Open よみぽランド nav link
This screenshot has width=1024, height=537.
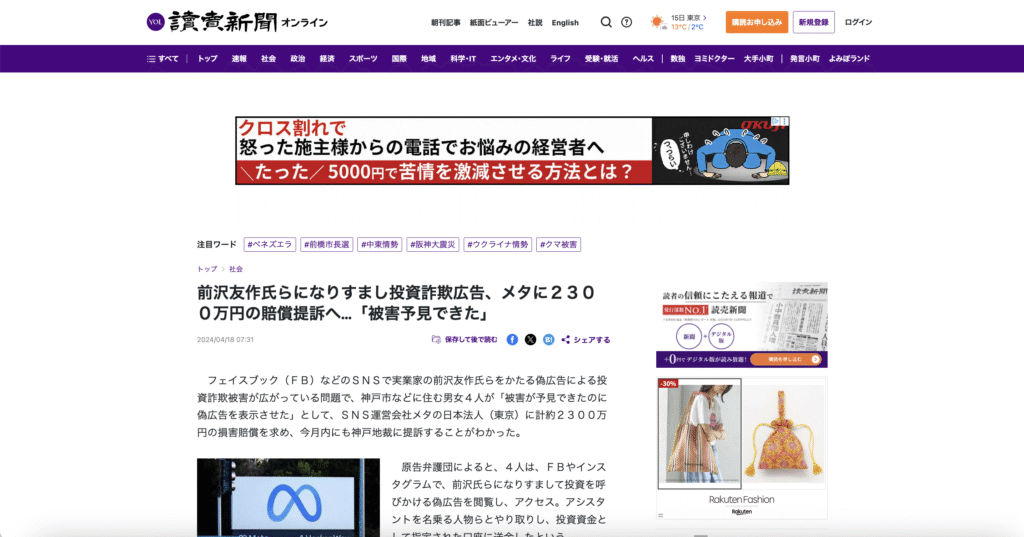coord(850,59)
